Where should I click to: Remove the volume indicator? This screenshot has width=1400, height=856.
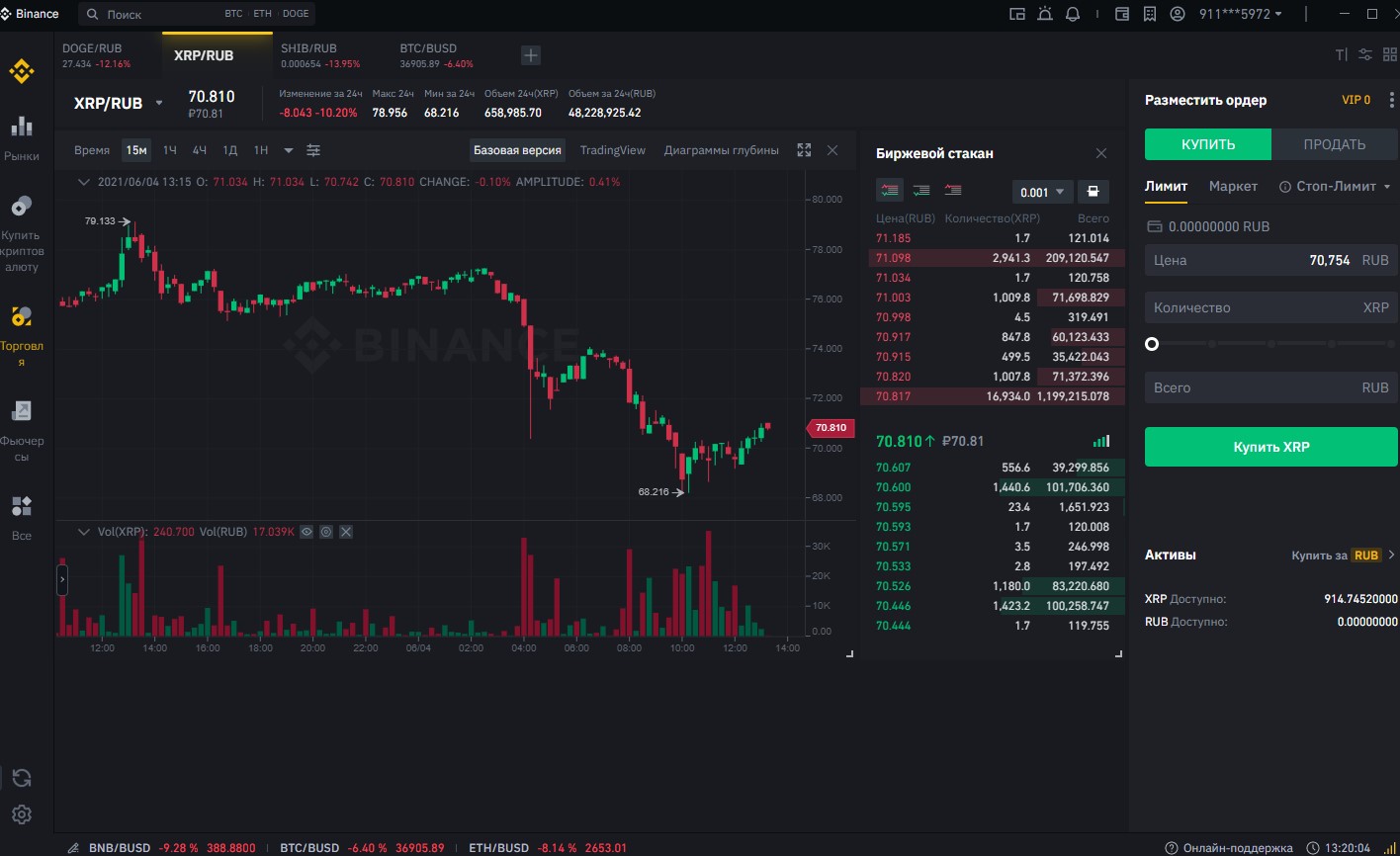[346, 532]
